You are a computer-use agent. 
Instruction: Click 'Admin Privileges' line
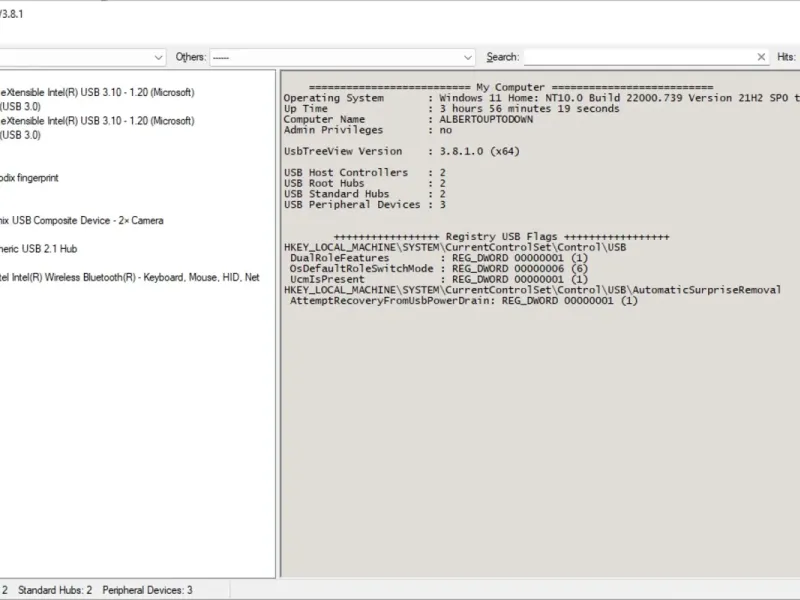[368, 130]
